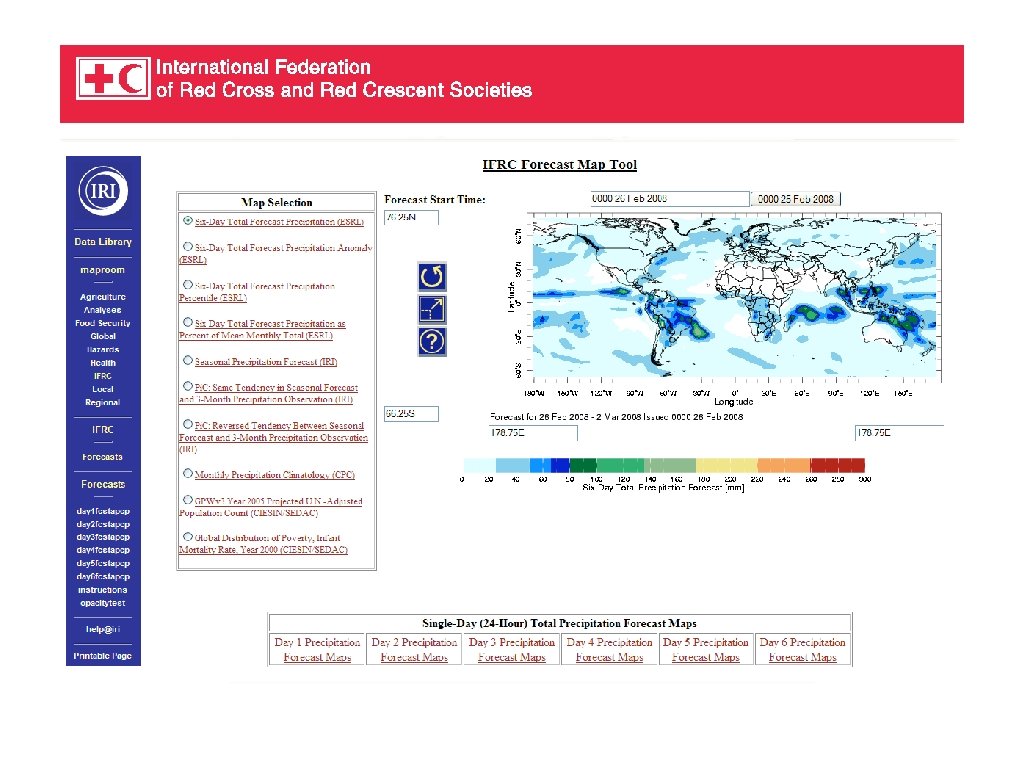Select Six-Day Total Forecast Precipitation Anomaly radio
1024x768 pixels.
187,247
